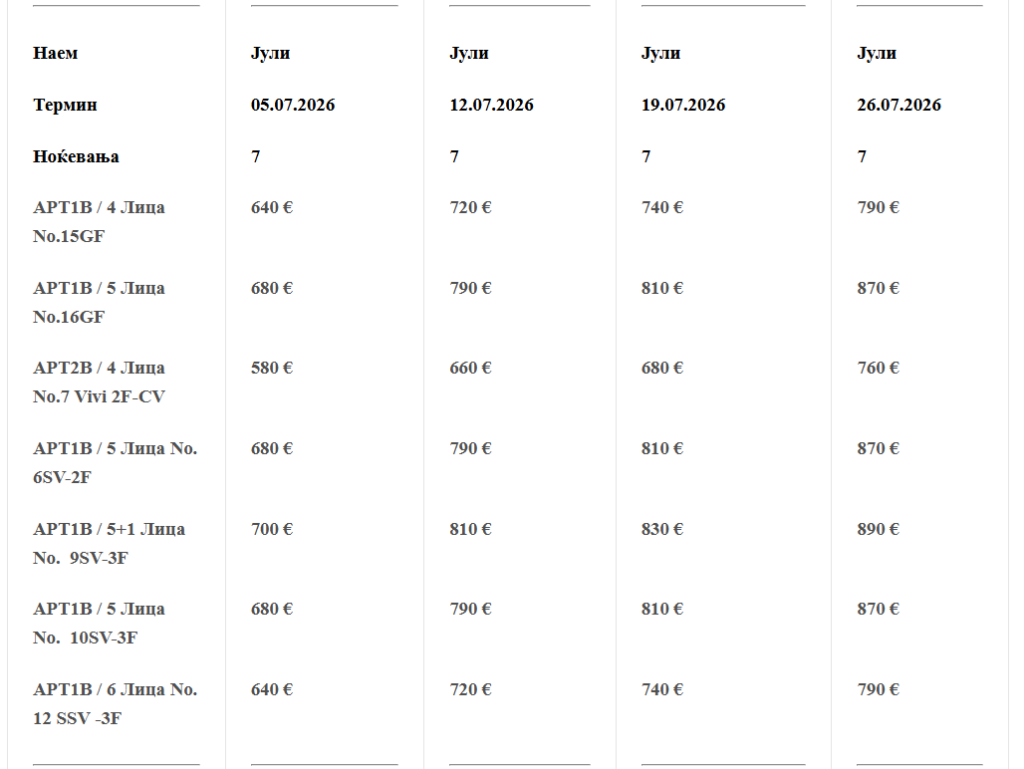
Task: Click the 890 € price cell
Action: tap(878, 529)
